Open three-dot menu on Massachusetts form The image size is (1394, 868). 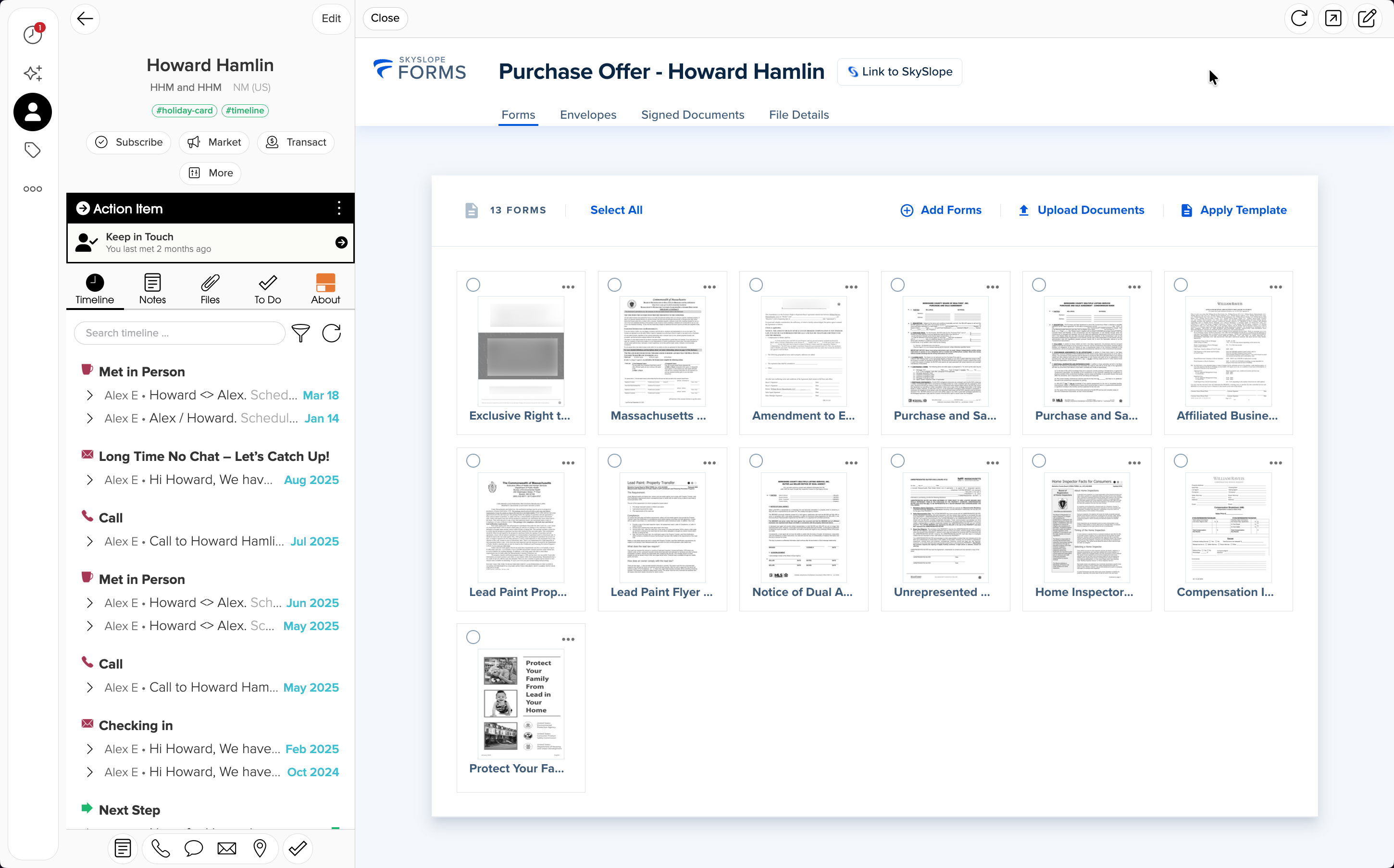[709, 287]
